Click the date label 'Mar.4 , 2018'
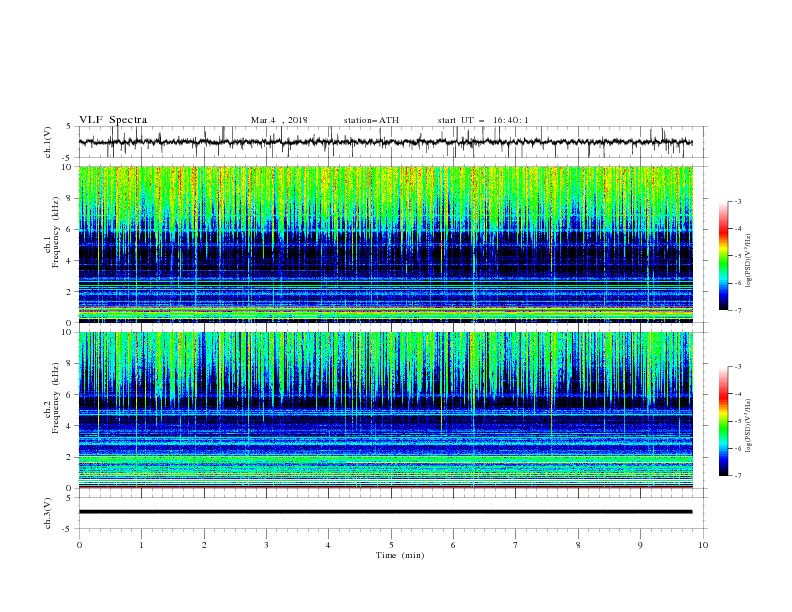792x612 pixels. click(x=279, y=120)
